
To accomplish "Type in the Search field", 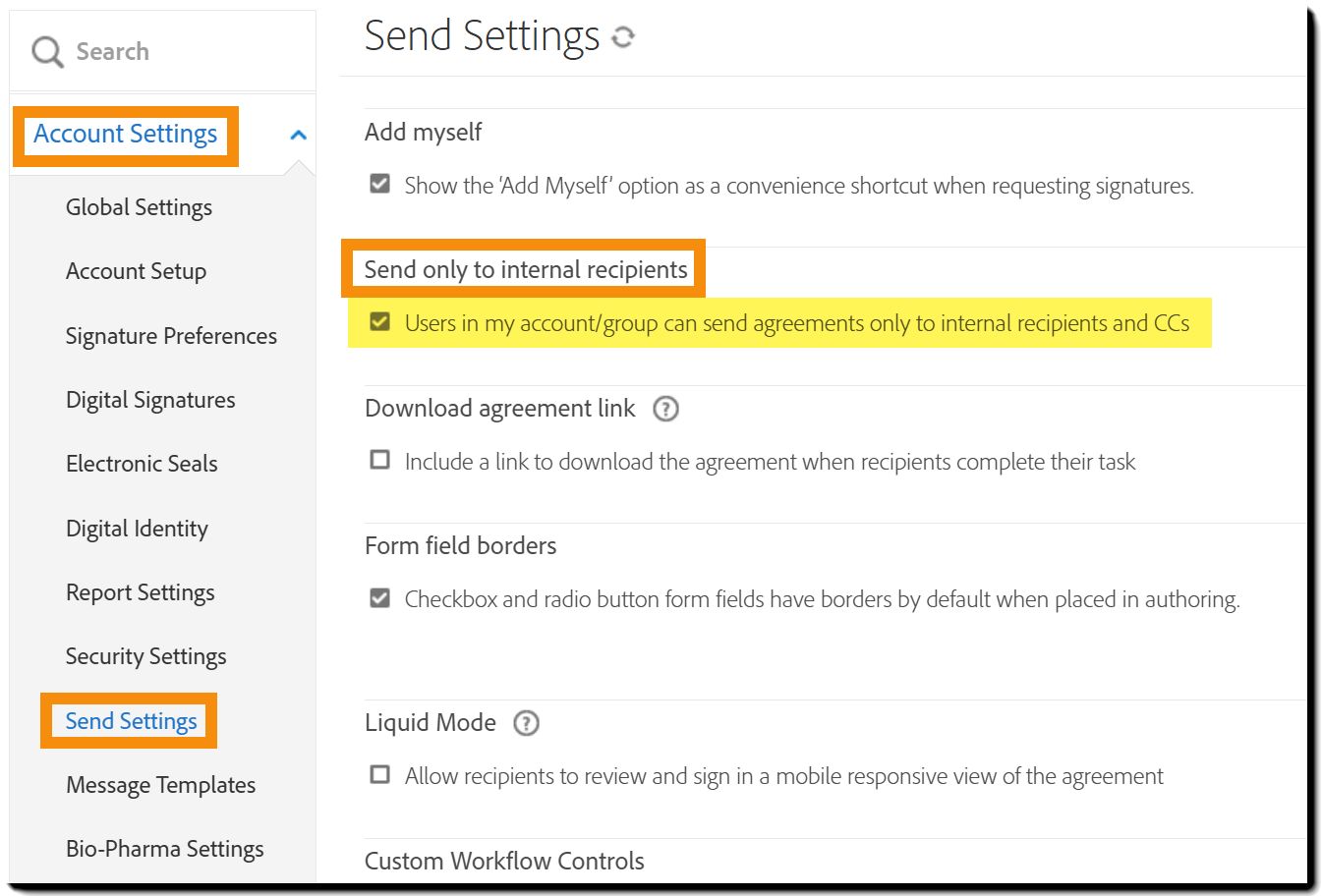I will [x=177, y=51].
